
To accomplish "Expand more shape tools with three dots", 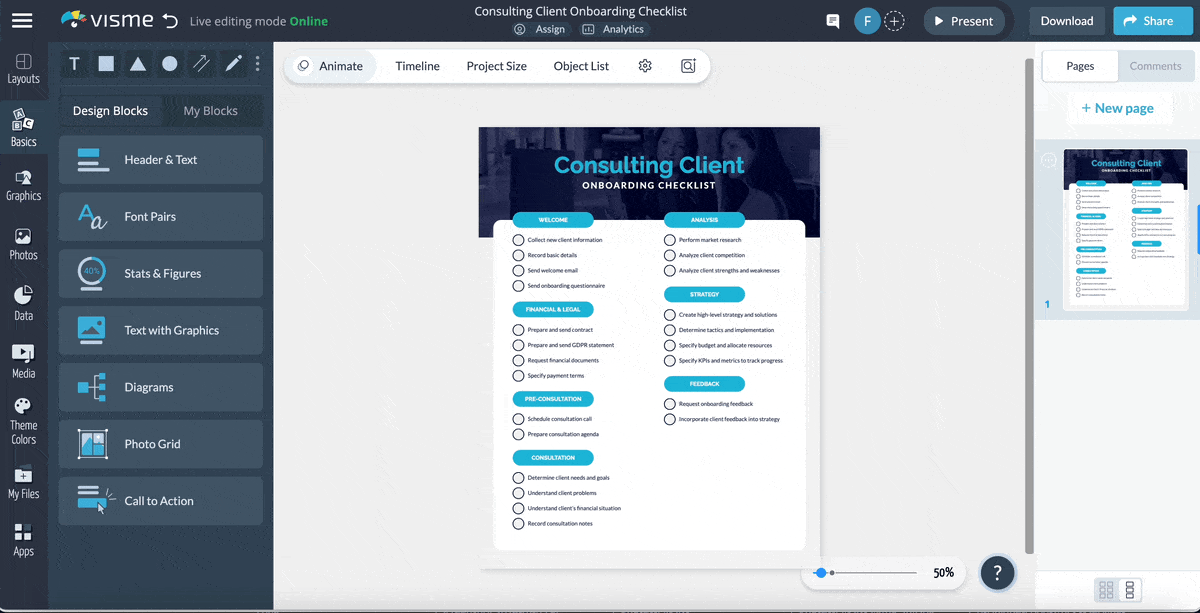I will coord(258,64).
